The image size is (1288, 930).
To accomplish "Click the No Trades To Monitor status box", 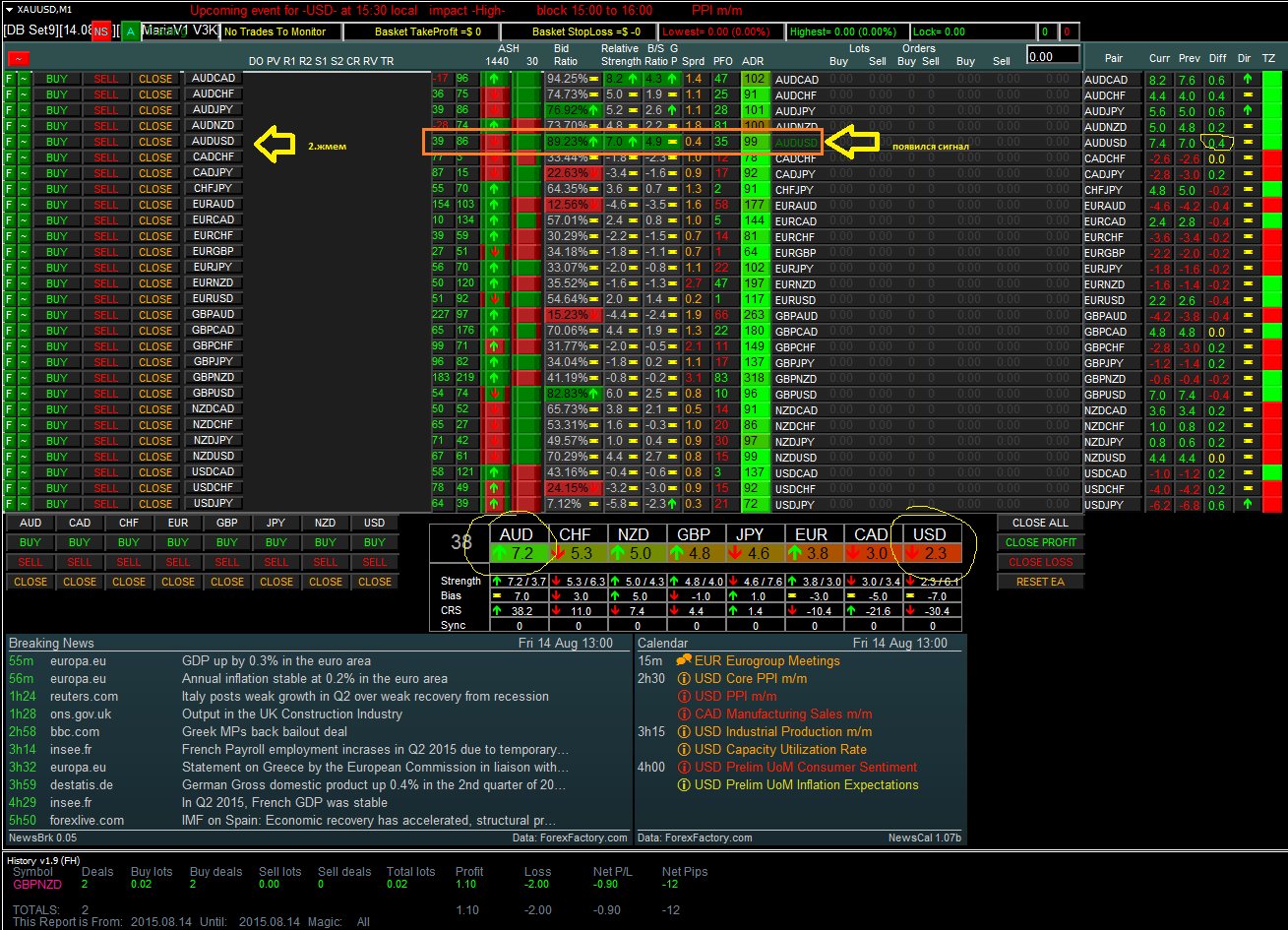I will point(280,31).
